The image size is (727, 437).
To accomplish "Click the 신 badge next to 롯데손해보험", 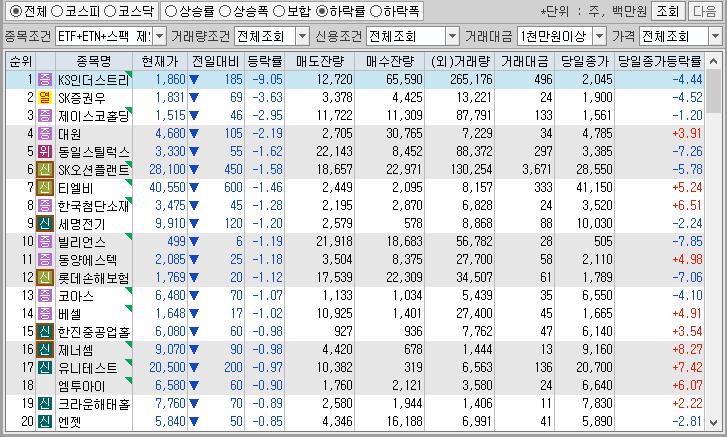I will tap(45, 278).
